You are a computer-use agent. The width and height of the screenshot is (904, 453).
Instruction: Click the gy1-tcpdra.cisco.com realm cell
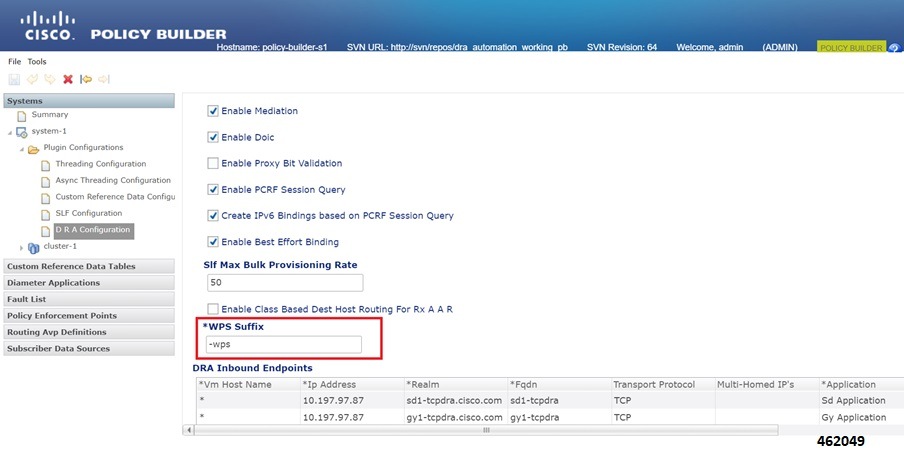click(x=454, y=417)
